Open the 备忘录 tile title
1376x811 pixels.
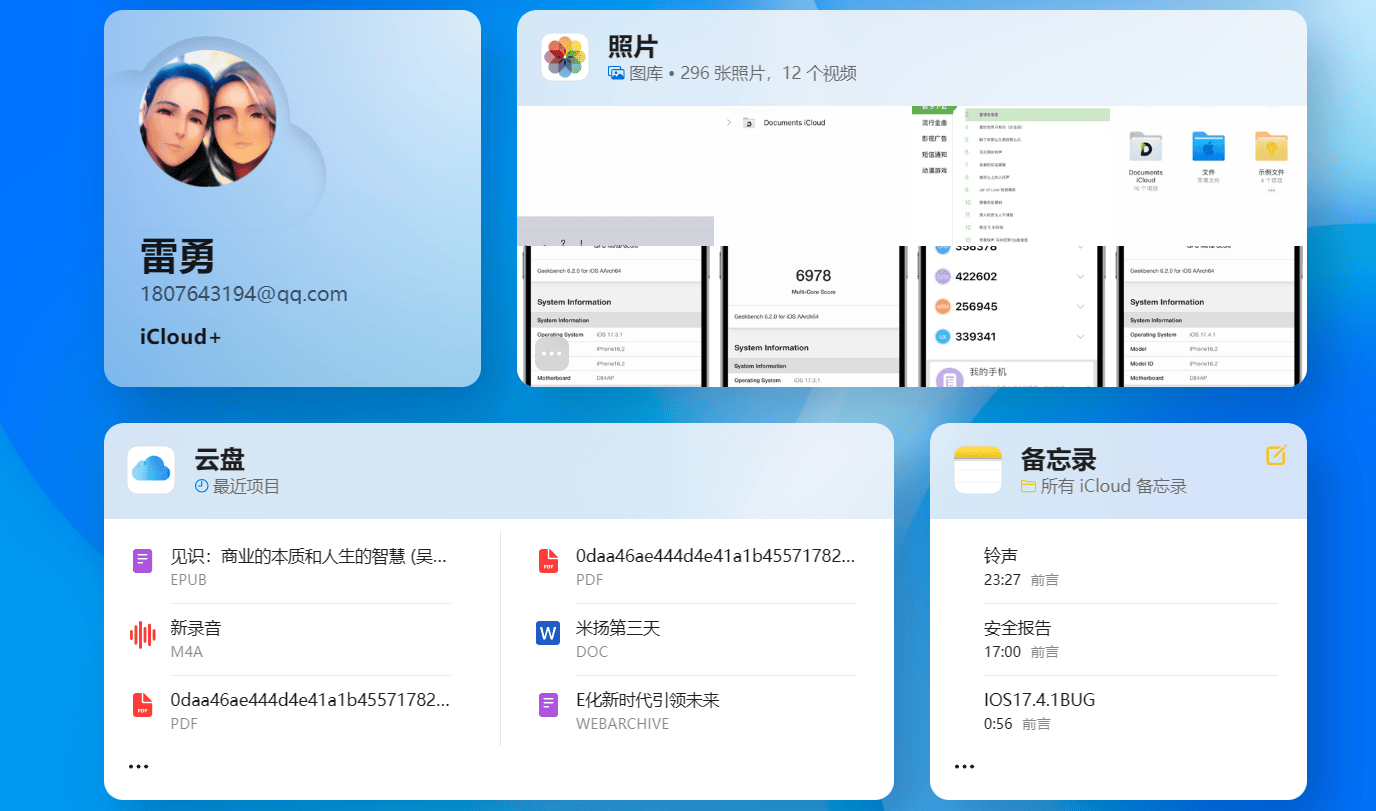coord(1058,459)
